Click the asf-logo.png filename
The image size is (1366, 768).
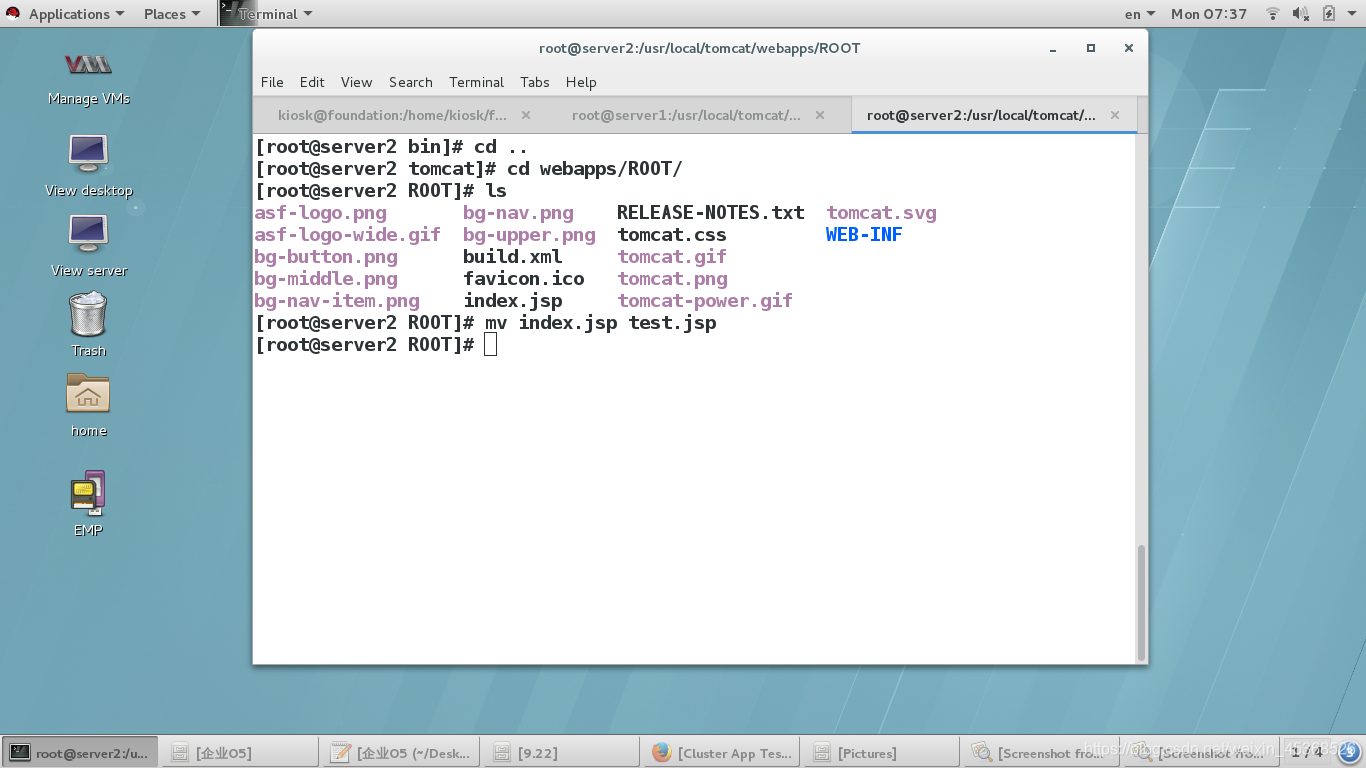[x=320, y=213]
